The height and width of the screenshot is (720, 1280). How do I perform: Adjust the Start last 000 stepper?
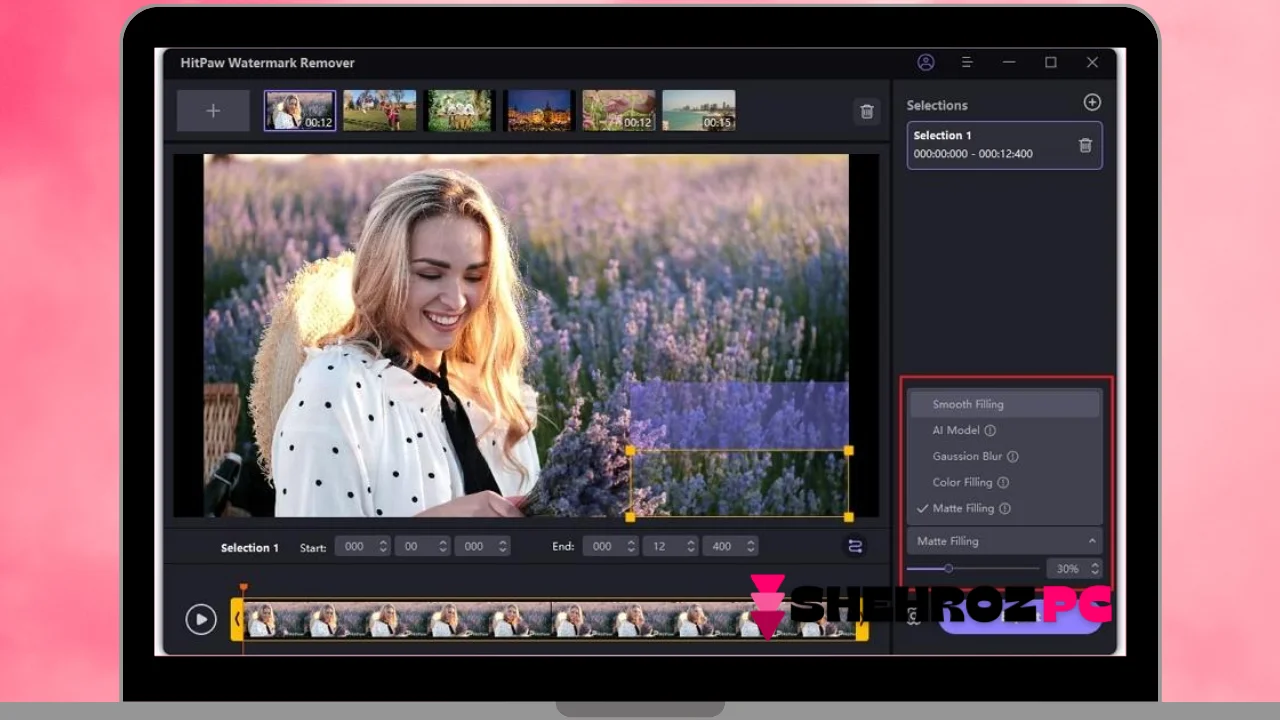tap(503, 546)
